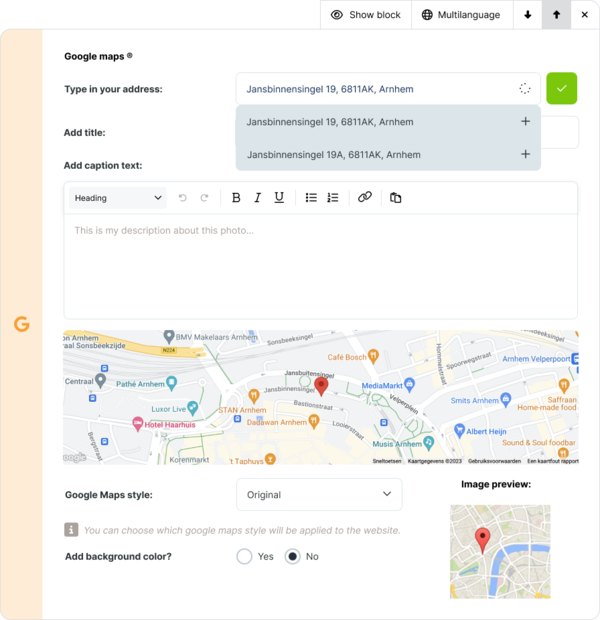
Task: Click Hotel Haarhuis marker on map
Action: 137,424
